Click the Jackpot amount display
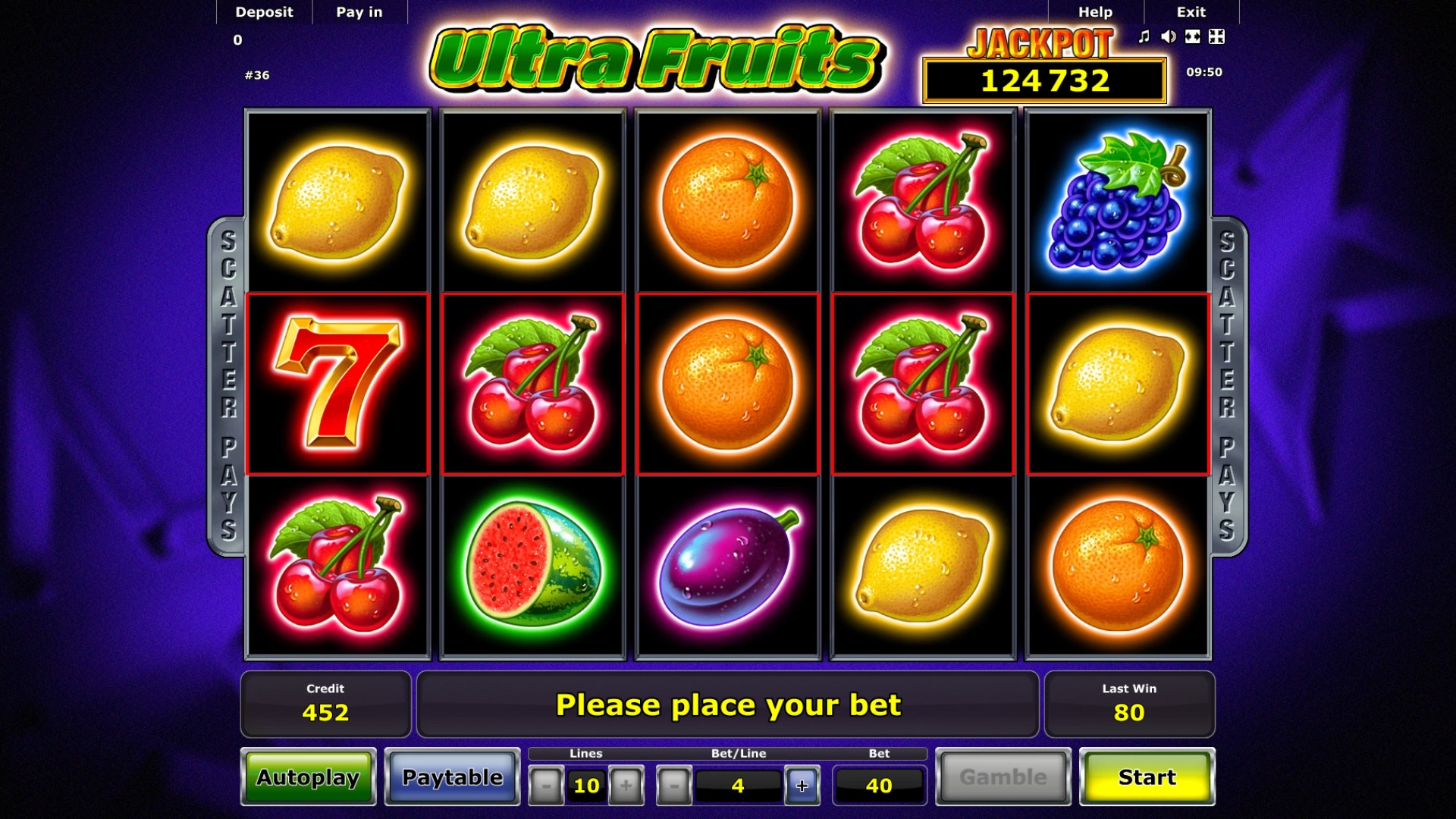This screenshot has height=819, width=1456. click(1044, 81)
